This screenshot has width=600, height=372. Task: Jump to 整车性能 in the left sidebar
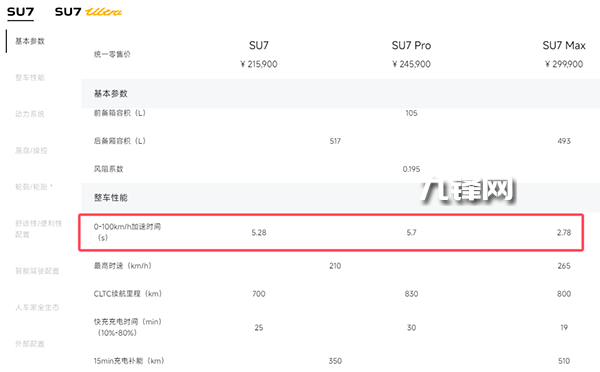30,78
